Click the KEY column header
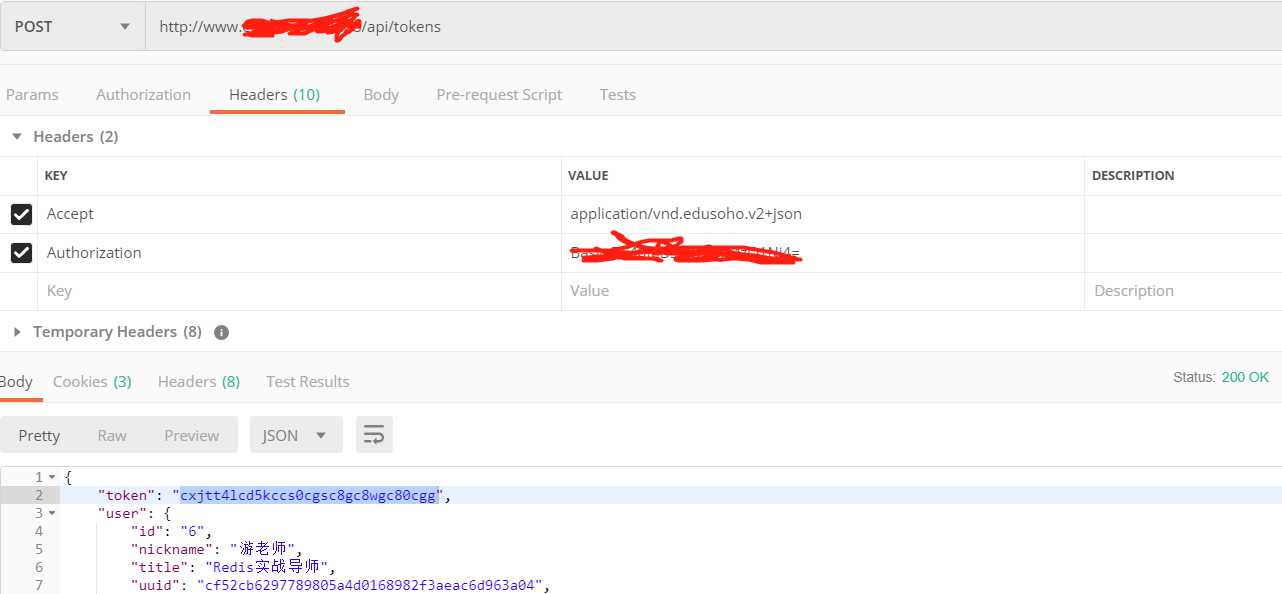Image resolution: width=1282 pixels, height=594 pixels. tap(56, 176)
